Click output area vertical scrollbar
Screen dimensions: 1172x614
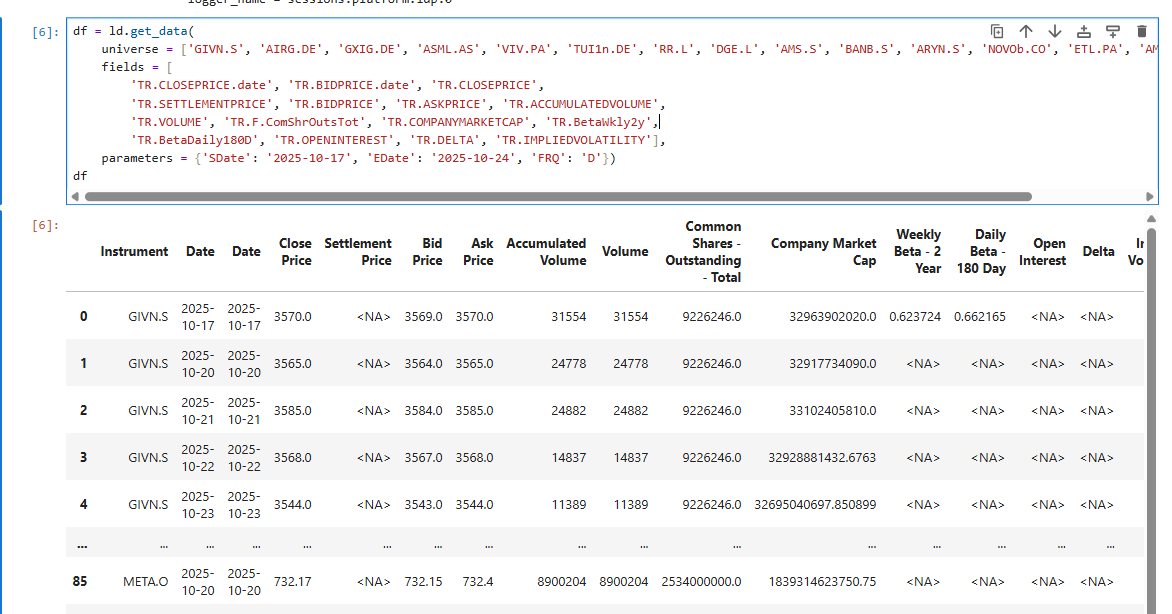[1151, 419]
